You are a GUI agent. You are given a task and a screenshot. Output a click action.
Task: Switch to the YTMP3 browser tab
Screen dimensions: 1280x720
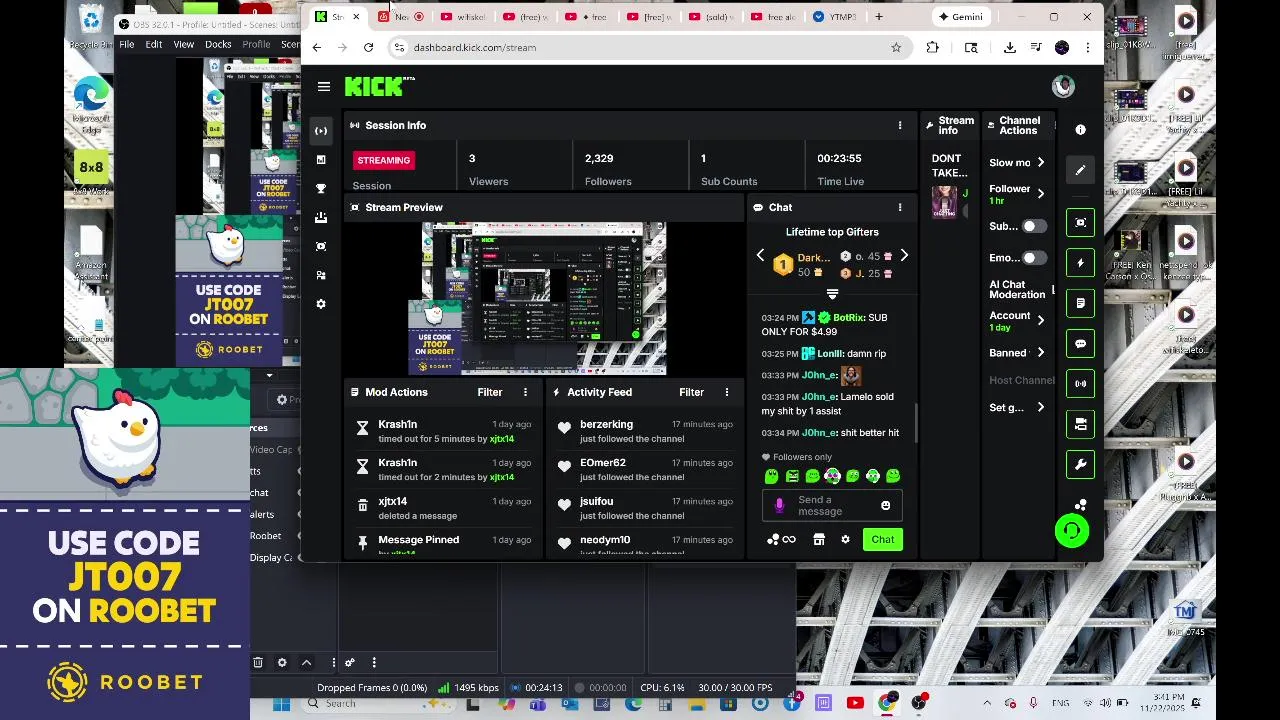[x=836, y=17]
